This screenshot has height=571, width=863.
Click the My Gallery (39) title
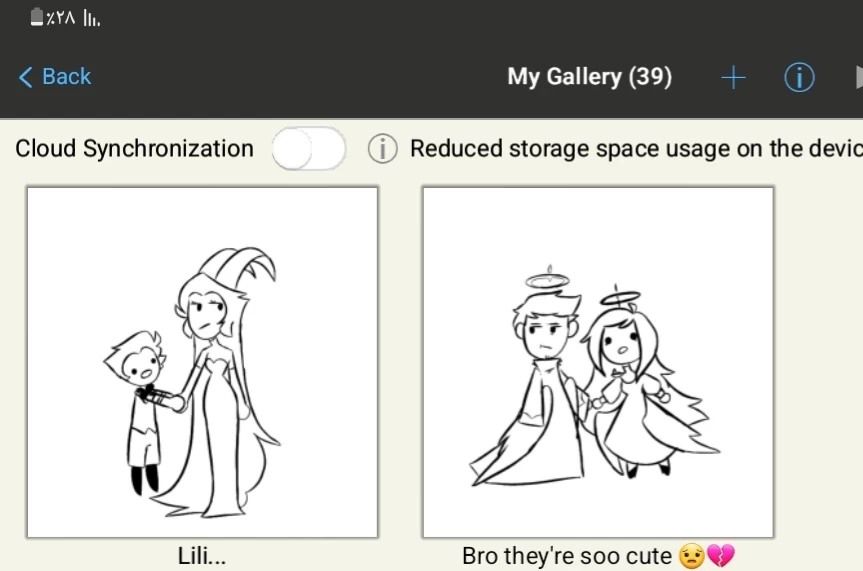[x=589, y=77]
